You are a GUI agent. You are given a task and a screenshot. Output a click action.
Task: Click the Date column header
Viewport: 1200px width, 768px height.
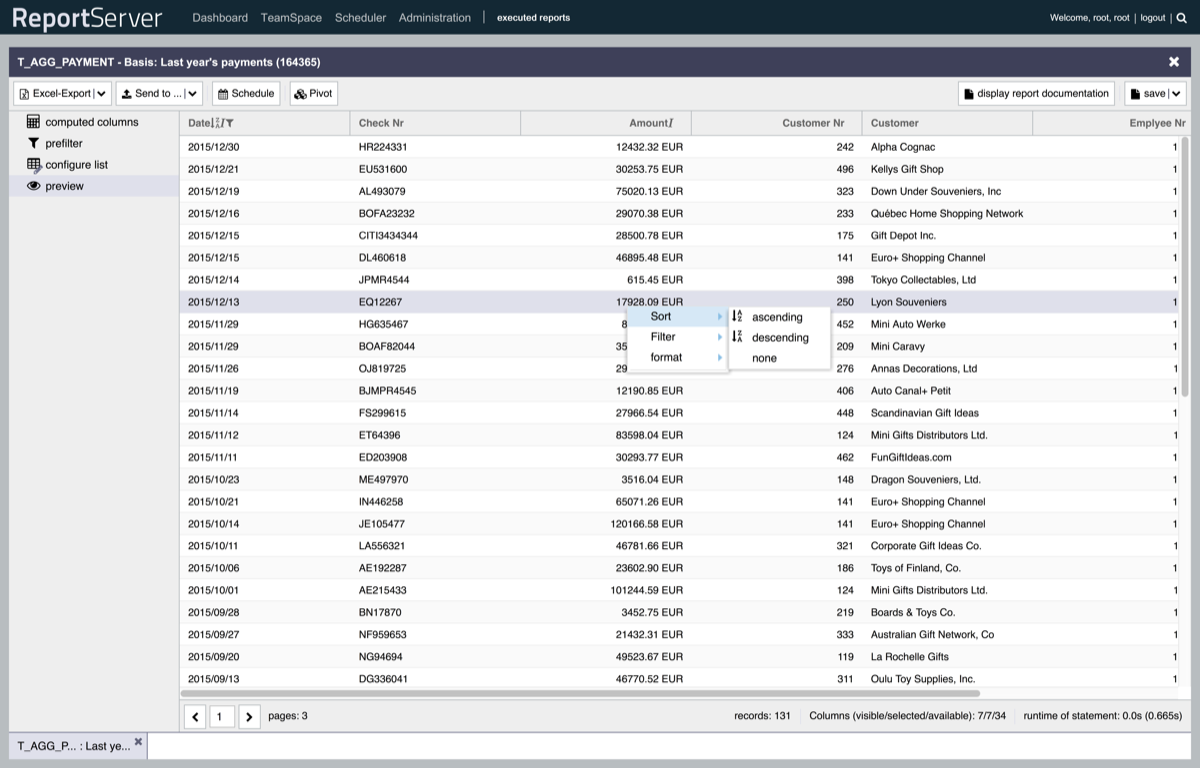[x=265, y=123]
